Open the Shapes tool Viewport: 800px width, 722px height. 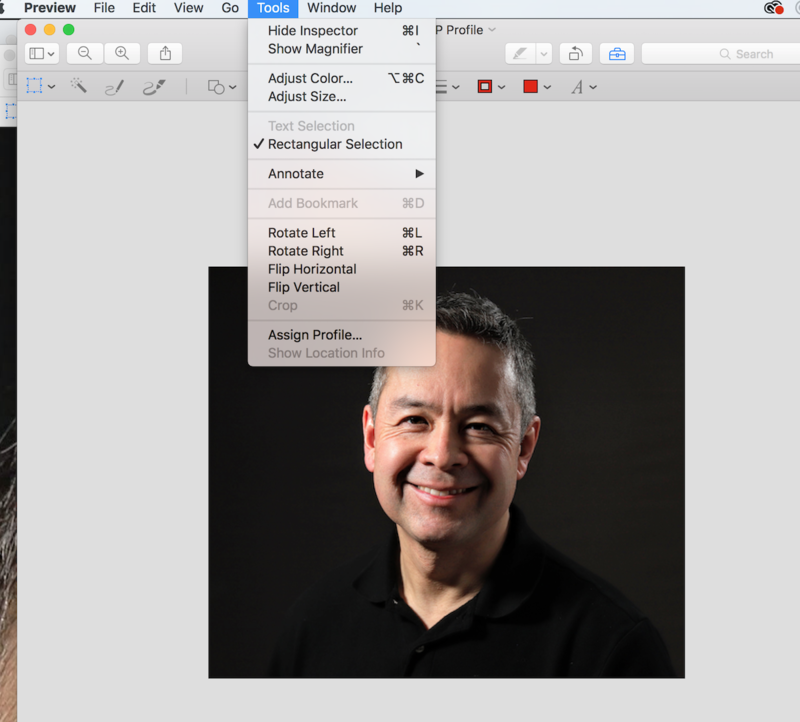[216, 87]
